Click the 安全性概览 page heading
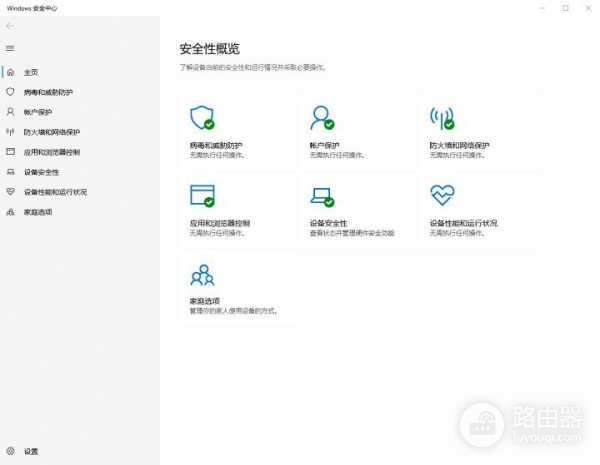Viewport: 600px width, 465px height. [x=210, y=49]
